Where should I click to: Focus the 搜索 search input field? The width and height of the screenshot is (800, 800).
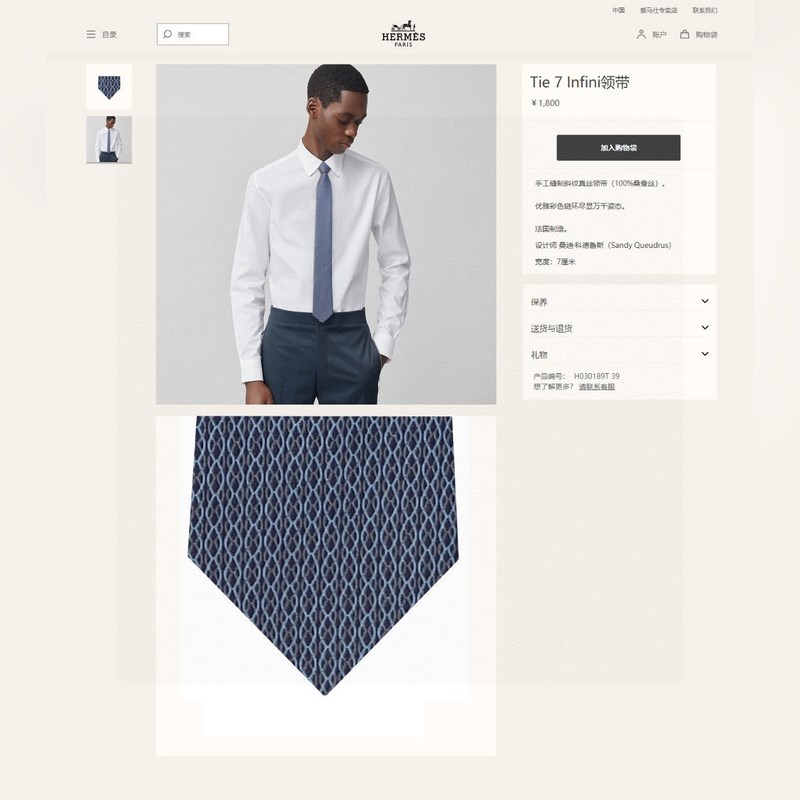point(193,34)
